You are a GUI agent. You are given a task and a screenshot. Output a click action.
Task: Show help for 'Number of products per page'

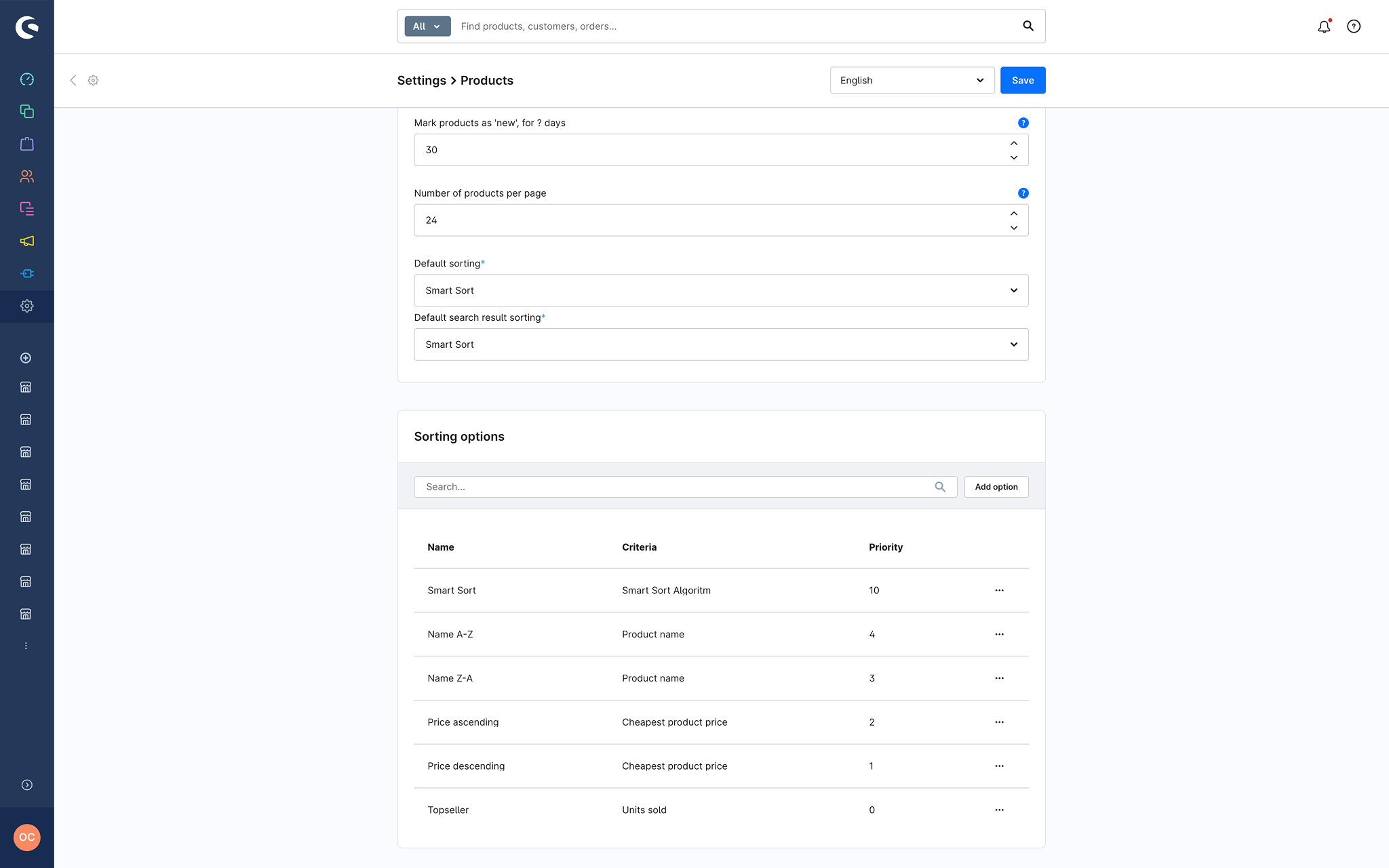[x=1023, y=193]
